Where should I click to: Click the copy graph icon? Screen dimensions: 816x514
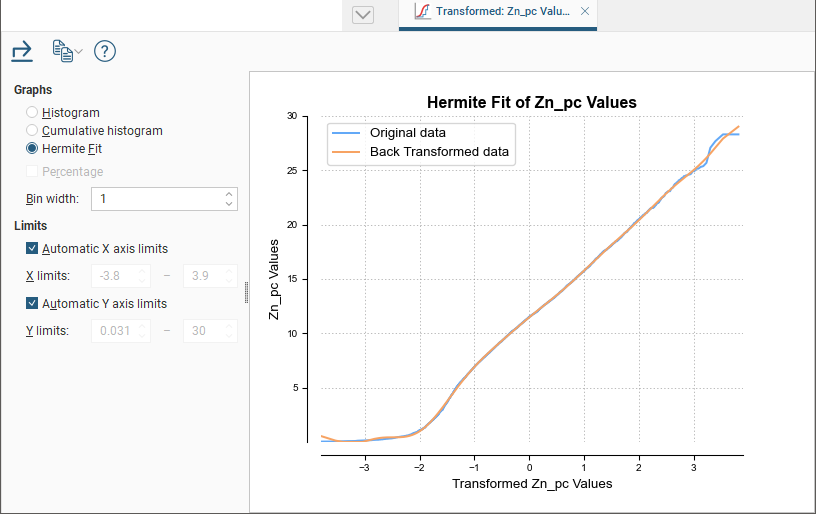point(62,51)
